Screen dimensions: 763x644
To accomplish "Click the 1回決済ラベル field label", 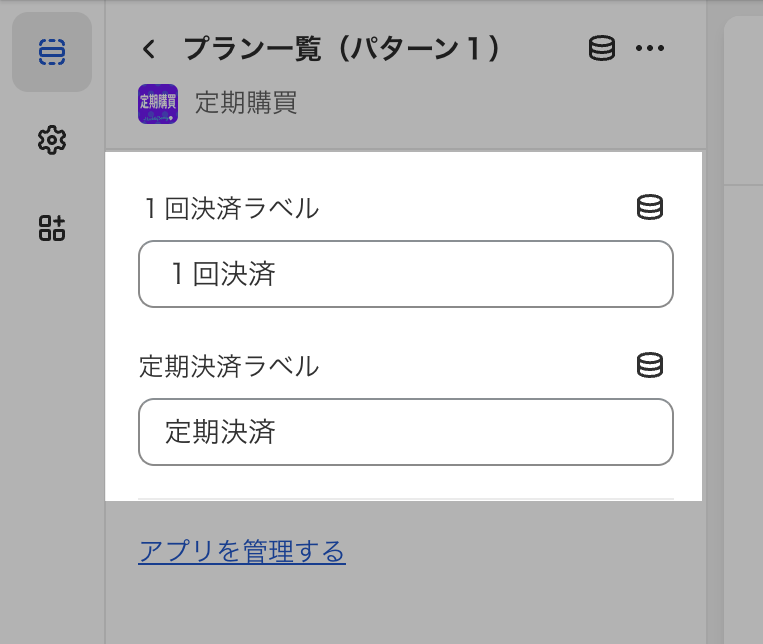I will click(x=231, y=209).
